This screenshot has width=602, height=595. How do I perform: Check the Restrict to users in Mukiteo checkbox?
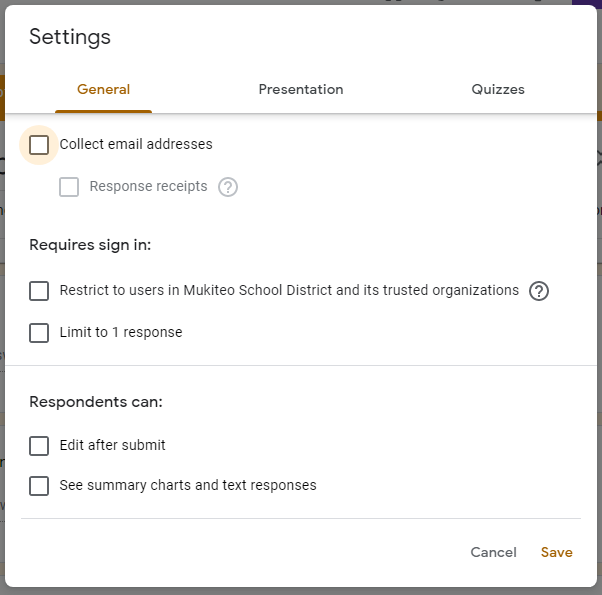39,291
